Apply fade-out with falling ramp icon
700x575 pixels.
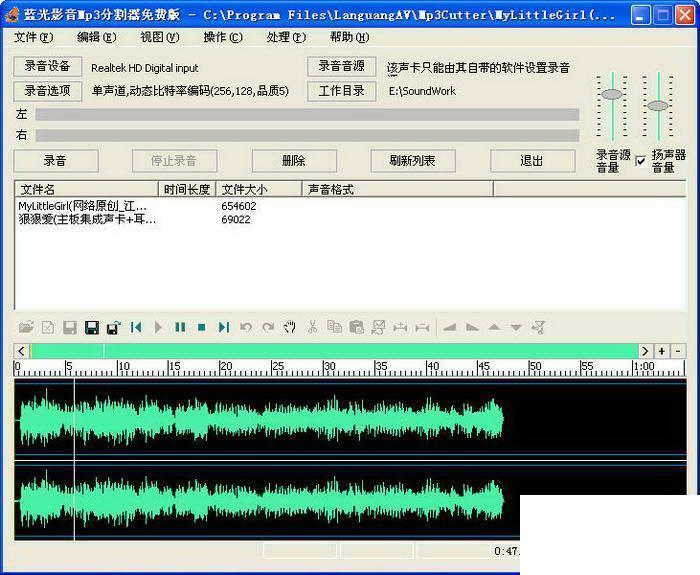(472, 328)
